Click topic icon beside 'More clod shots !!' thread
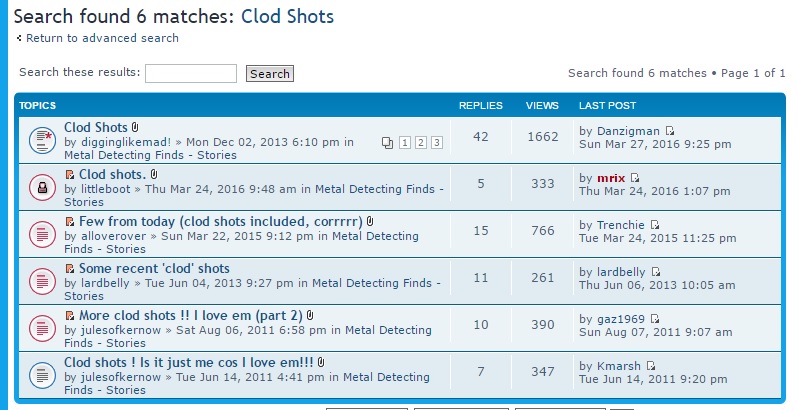Viewport: 798px width, 410px height. coord(42,328)
